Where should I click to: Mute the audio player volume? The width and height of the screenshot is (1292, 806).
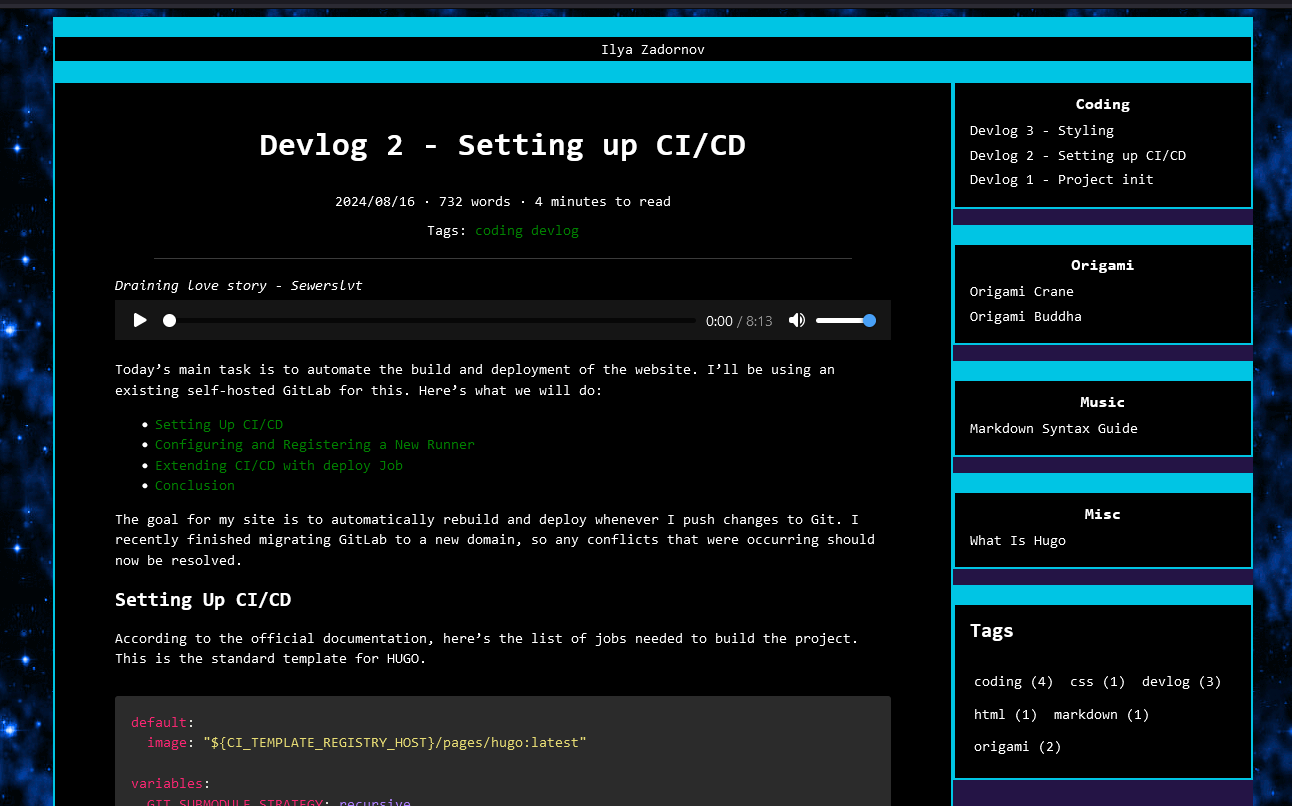click(x=797, y=320)
